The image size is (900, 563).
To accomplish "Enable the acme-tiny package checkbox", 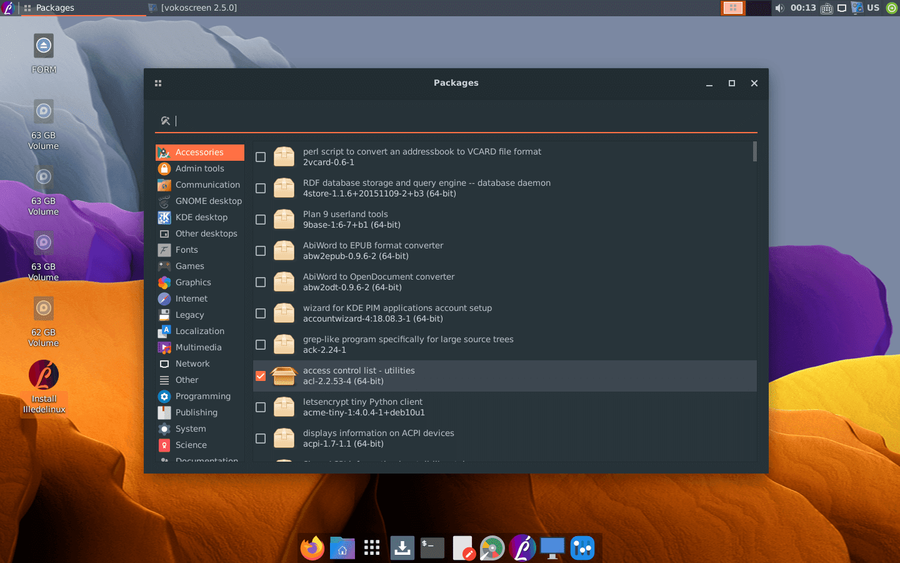I will point(261,407).
